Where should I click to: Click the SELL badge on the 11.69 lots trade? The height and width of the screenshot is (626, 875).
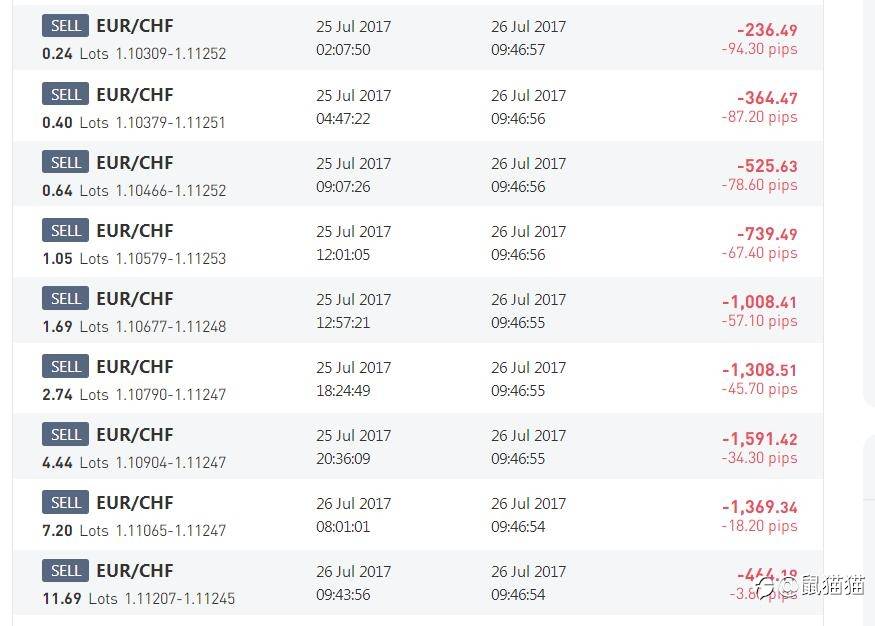tap(65, 571)
